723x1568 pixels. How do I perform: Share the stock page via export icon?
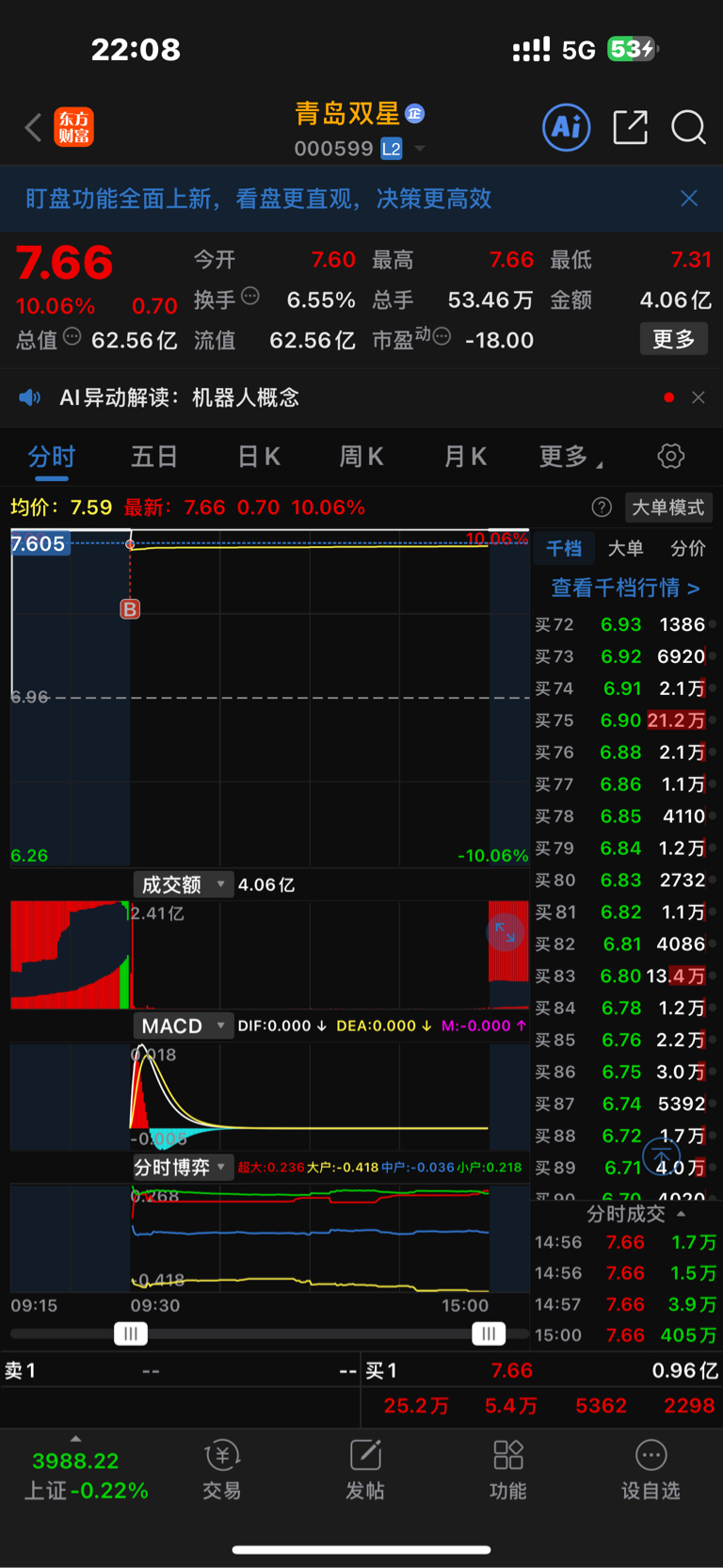pos(630,127)
